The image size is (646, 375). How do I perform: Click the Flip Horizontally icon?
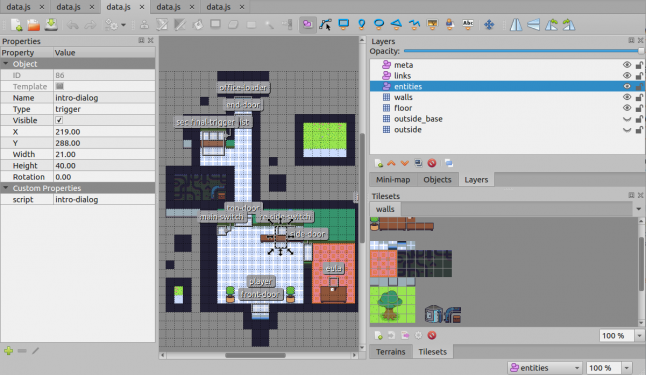pos(516,25)
